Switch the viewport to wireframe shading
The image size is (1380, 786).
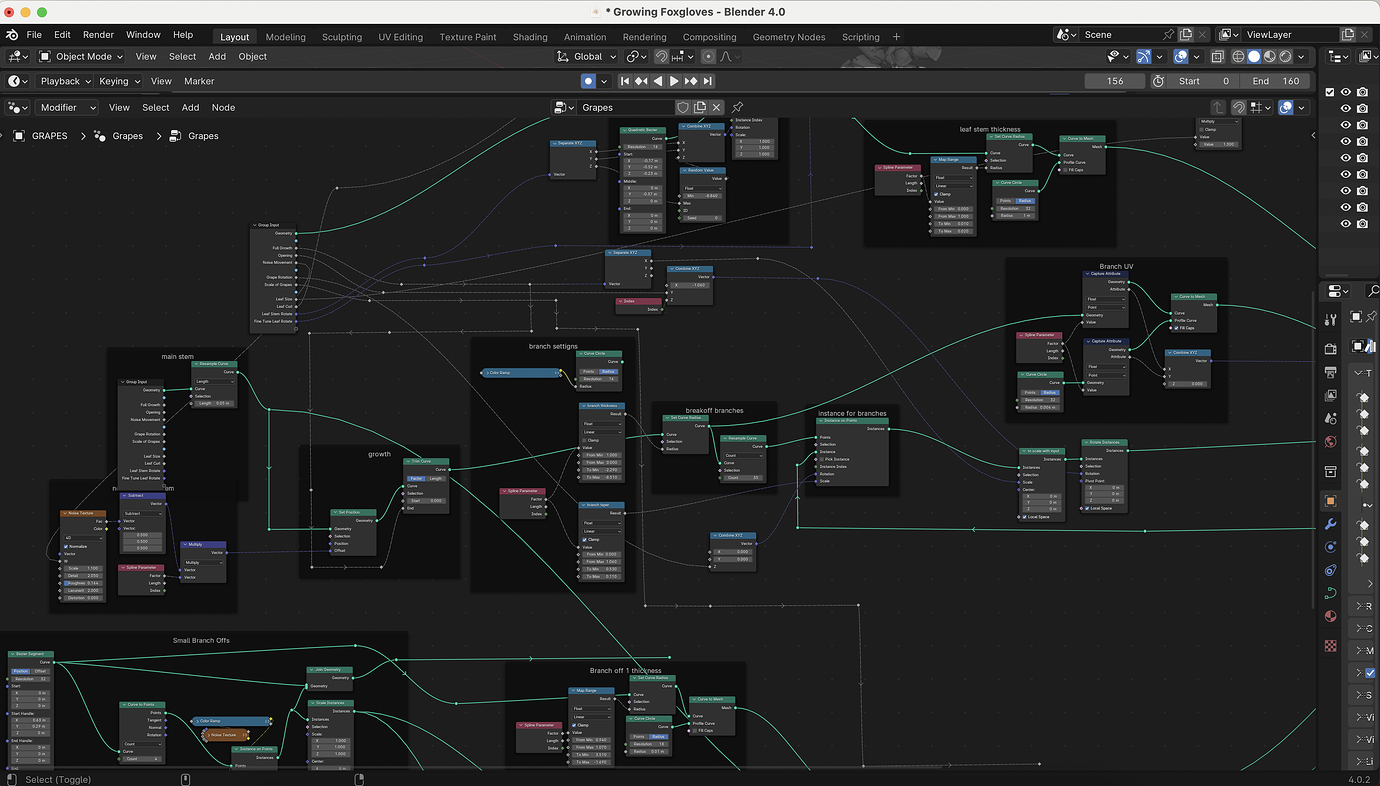[x=1238, y=56]
